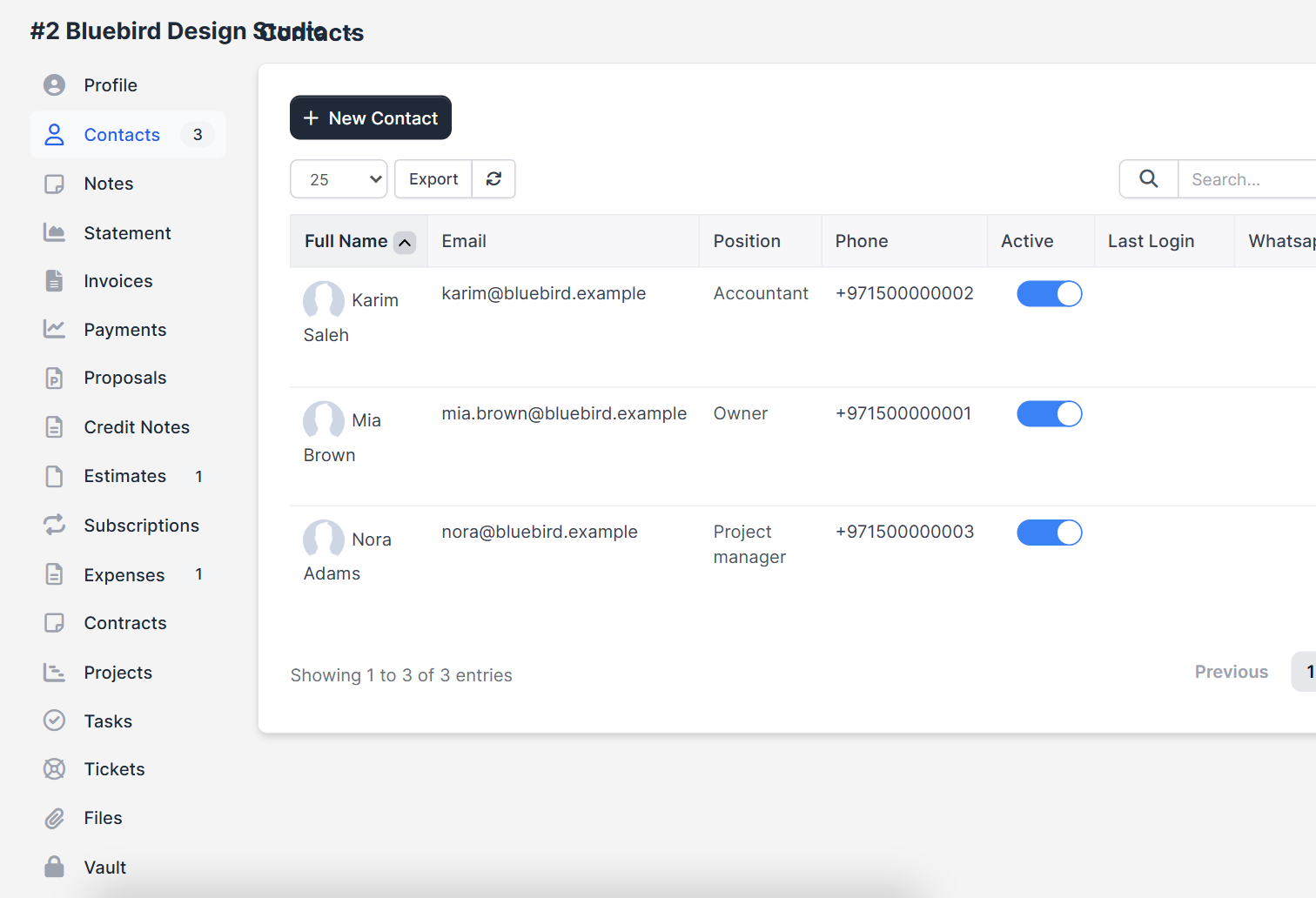This screenshot has height=898, width=1316.
Task: Go to Estimates in the sidebar
Action: point(128,476)
